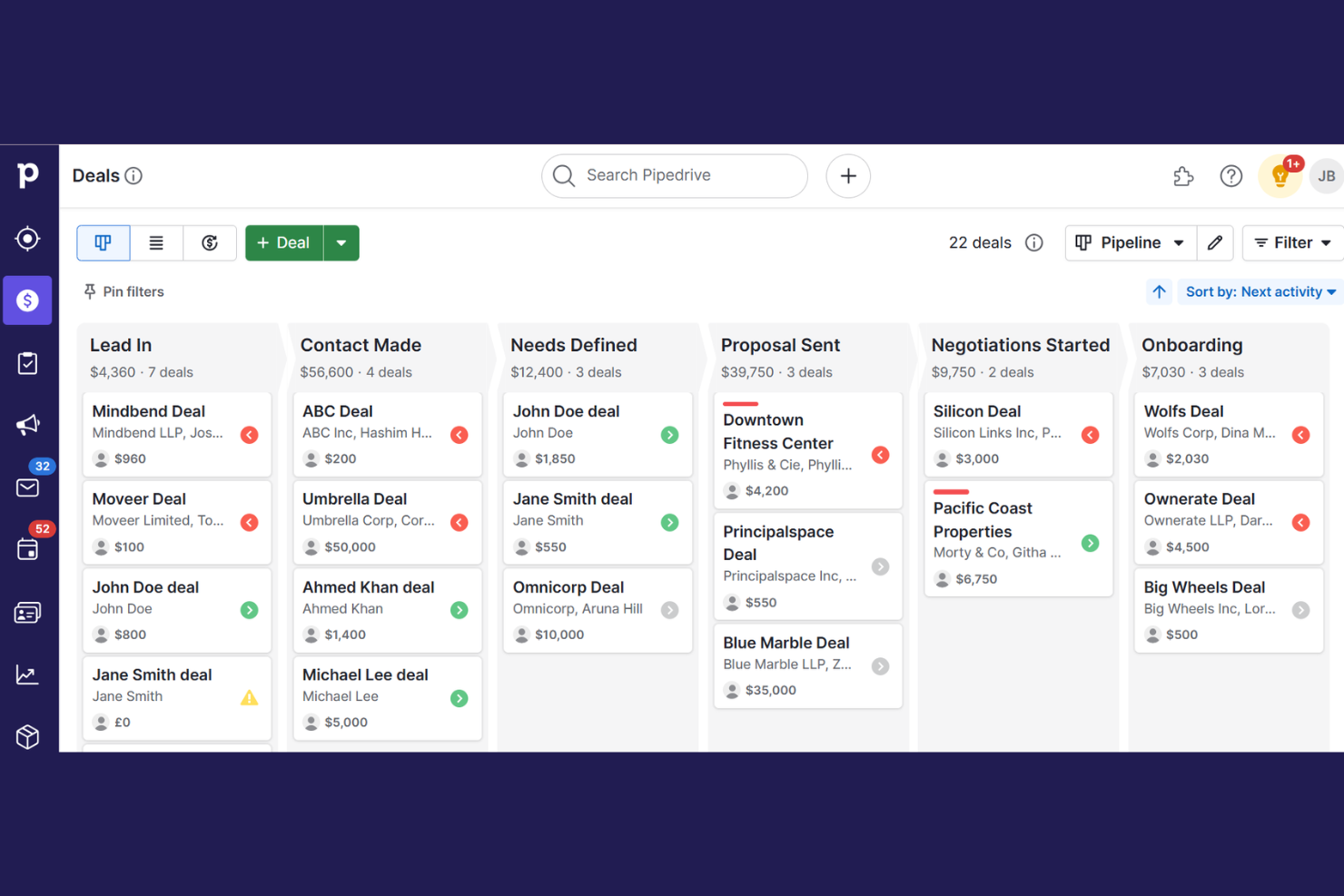Open the Leads section in the sidebar
The width and height of the screenshot is (1344, 896).
27,239
